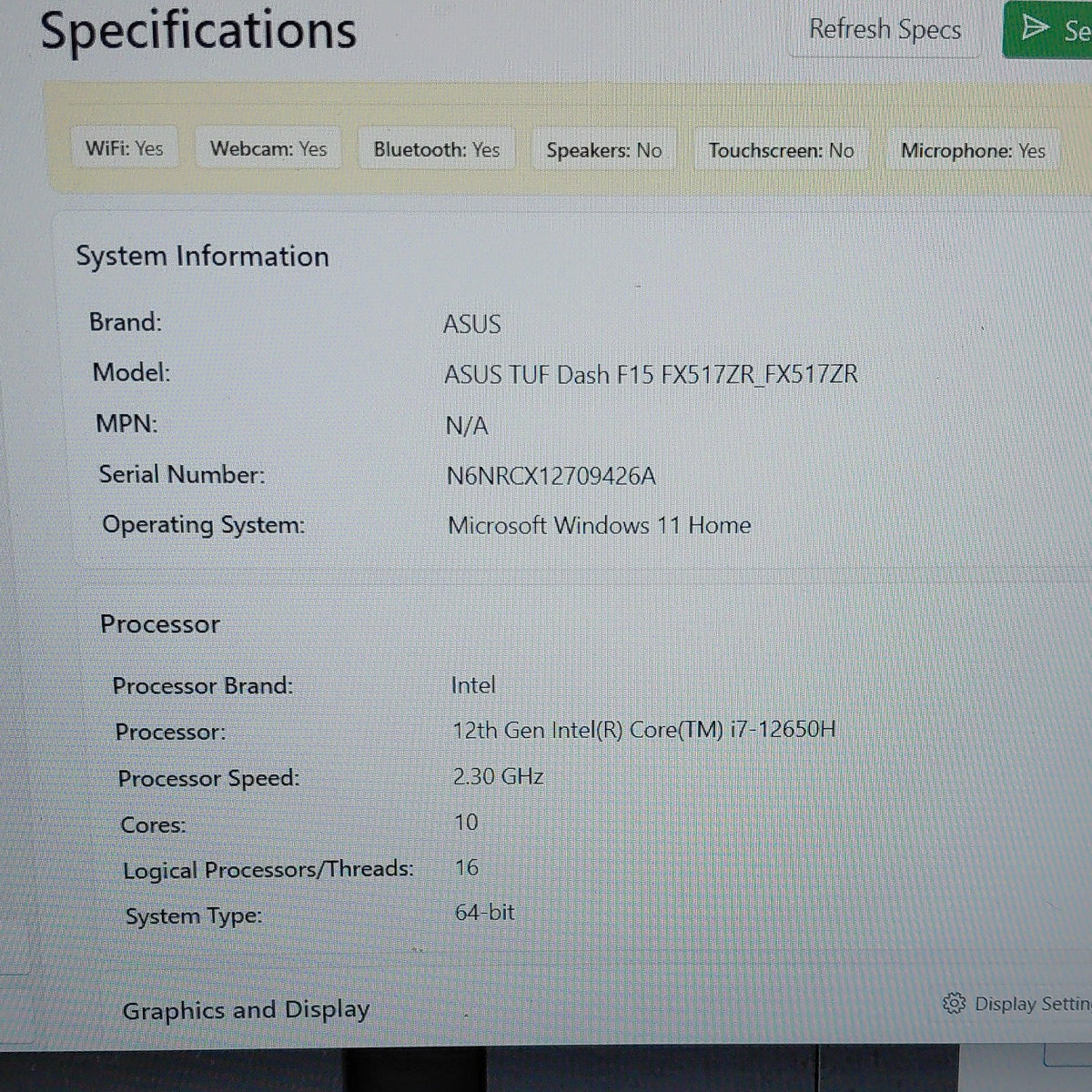Click the Specifications page heading

(198, 30)
